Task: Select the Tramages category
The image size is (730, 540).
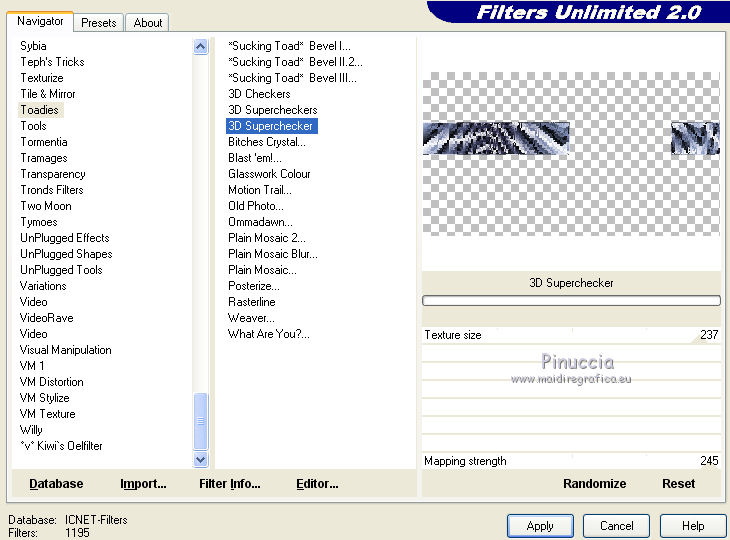Action: [x=44, y=158]
